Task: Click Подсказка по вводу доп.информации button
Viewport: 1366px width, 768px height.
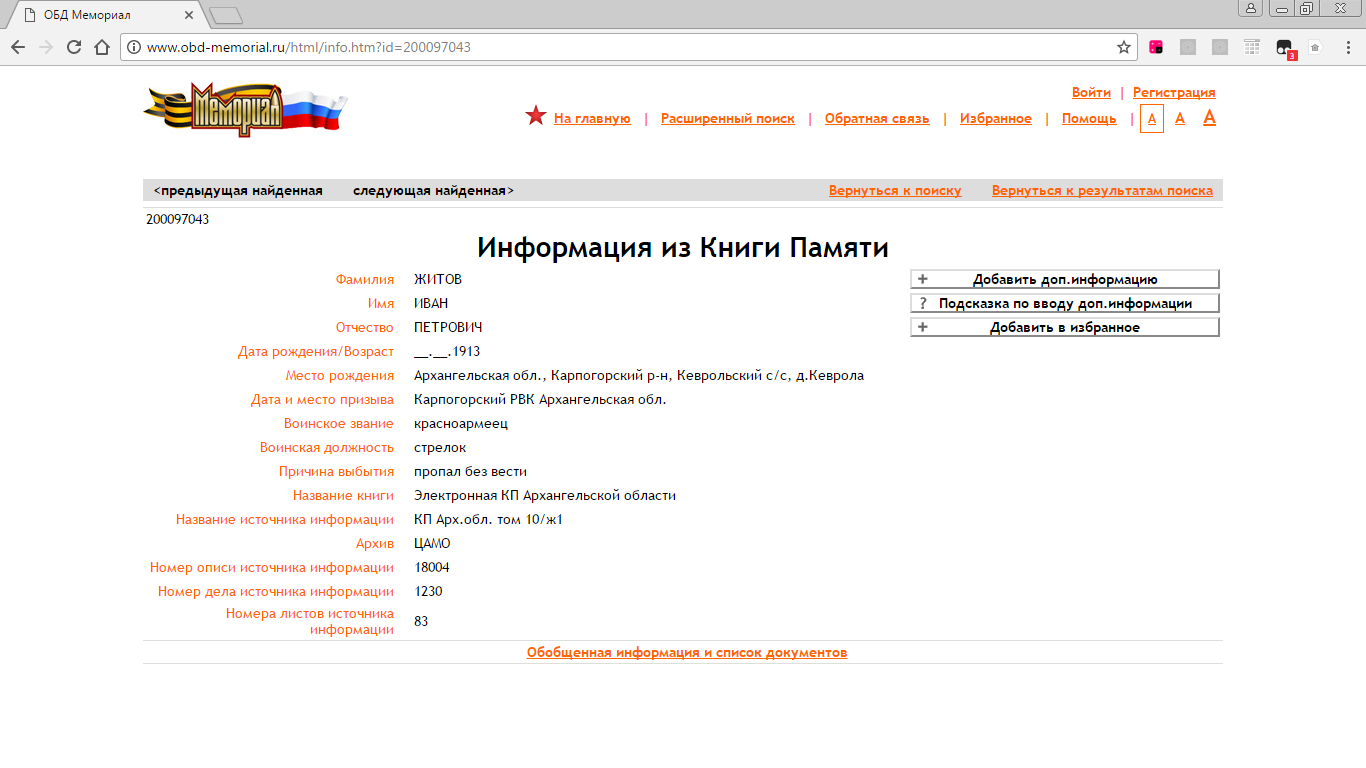Action: [1065, 304]
